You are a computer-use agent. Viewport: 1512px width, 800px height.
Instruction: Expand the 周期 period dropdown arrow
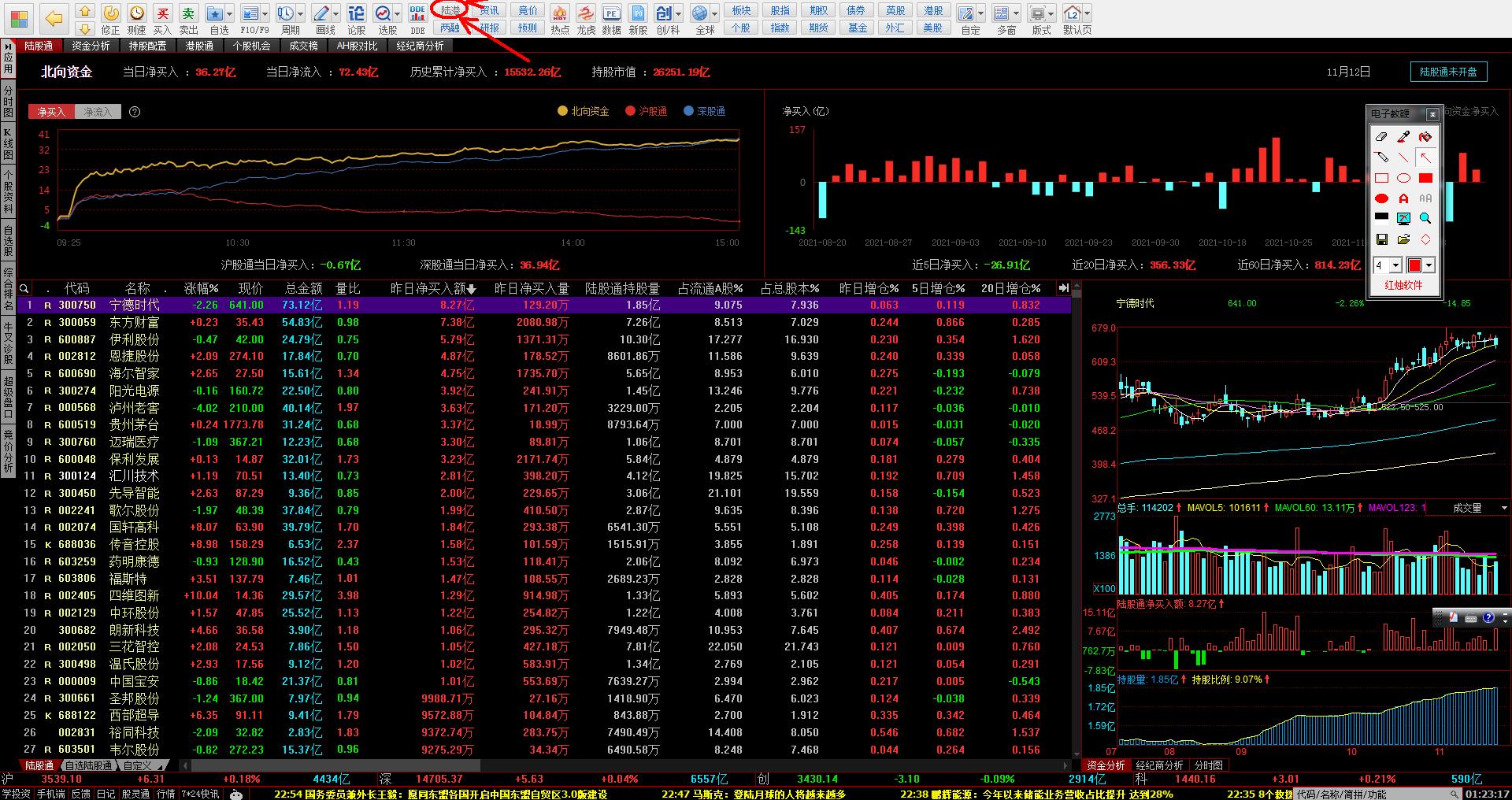(x=301, y=14)
